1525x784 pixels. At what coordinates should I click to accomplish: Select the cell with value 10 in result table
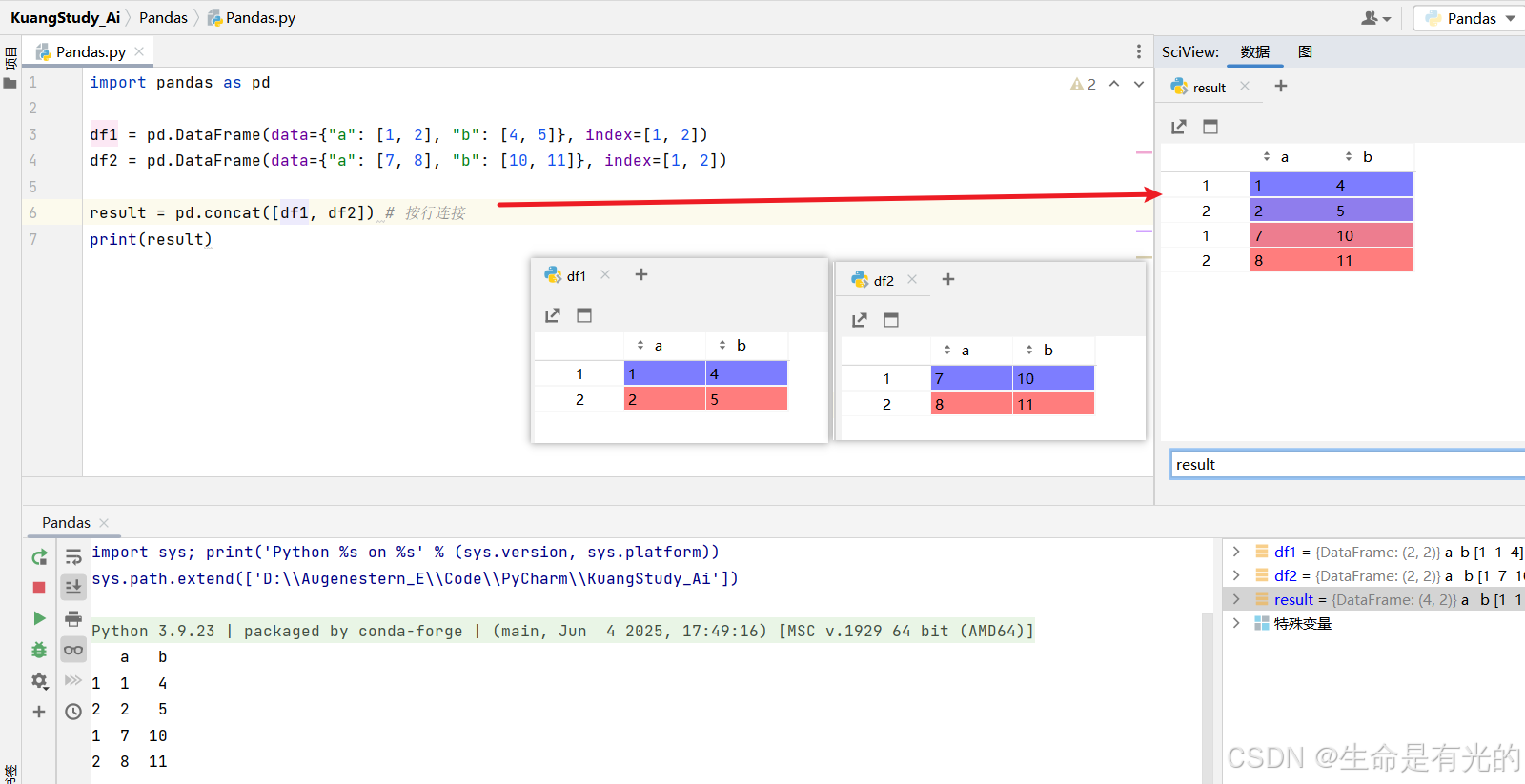click(1372, 235)
